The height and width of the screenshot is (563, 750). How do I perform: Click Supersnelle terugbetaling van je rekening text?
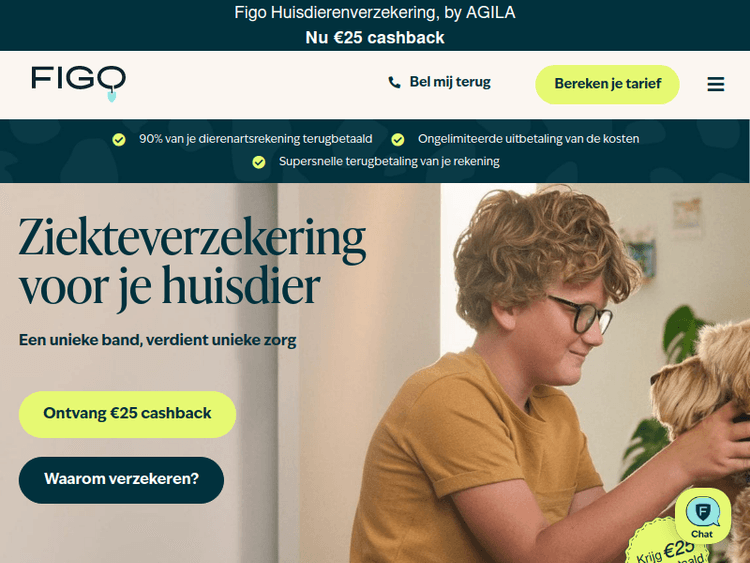click(x=389, y=161)
